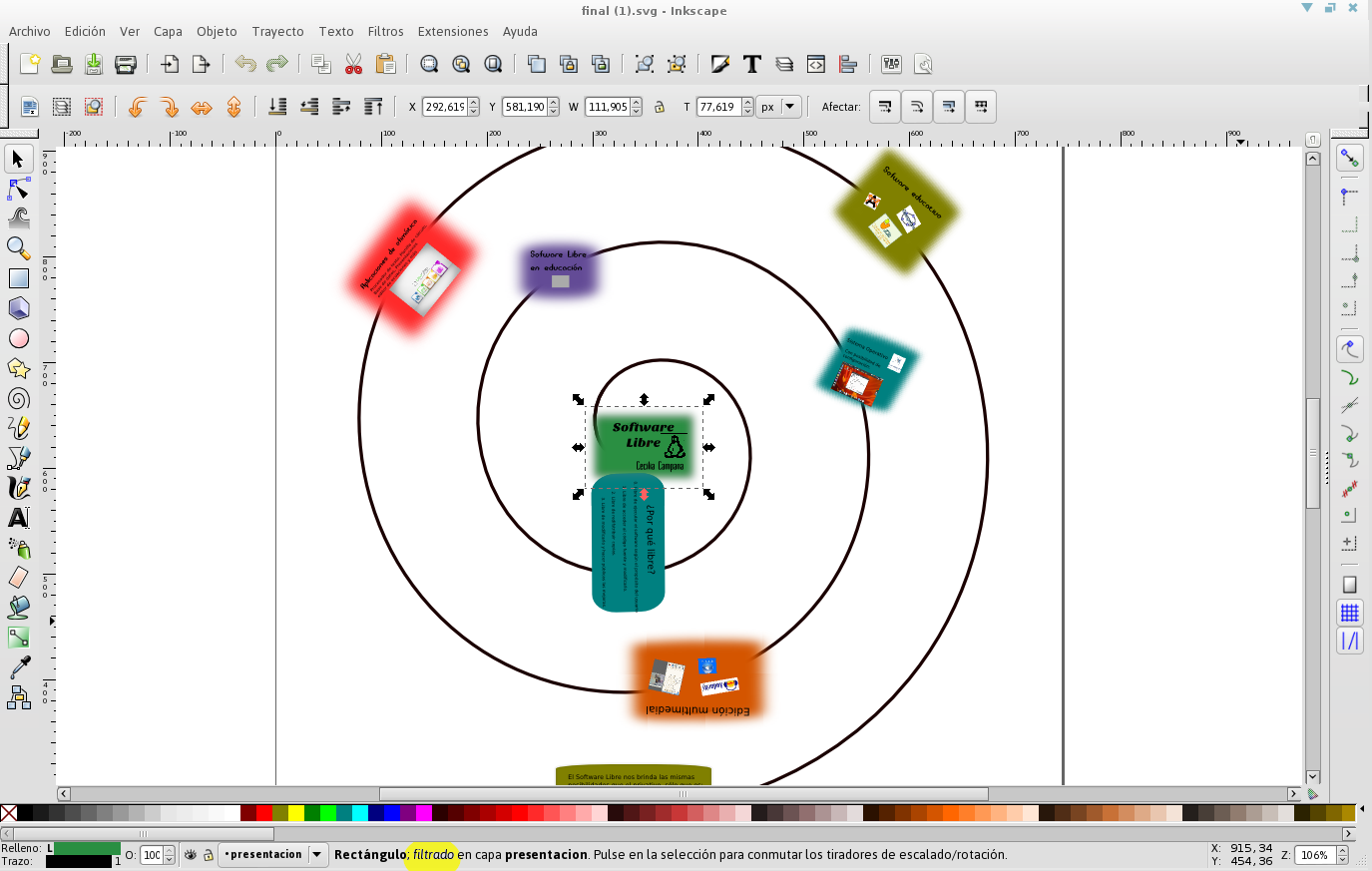Click the horizontal canvas scrollbar thumb
1372x871 pixels.
click(x=684, y=794)
